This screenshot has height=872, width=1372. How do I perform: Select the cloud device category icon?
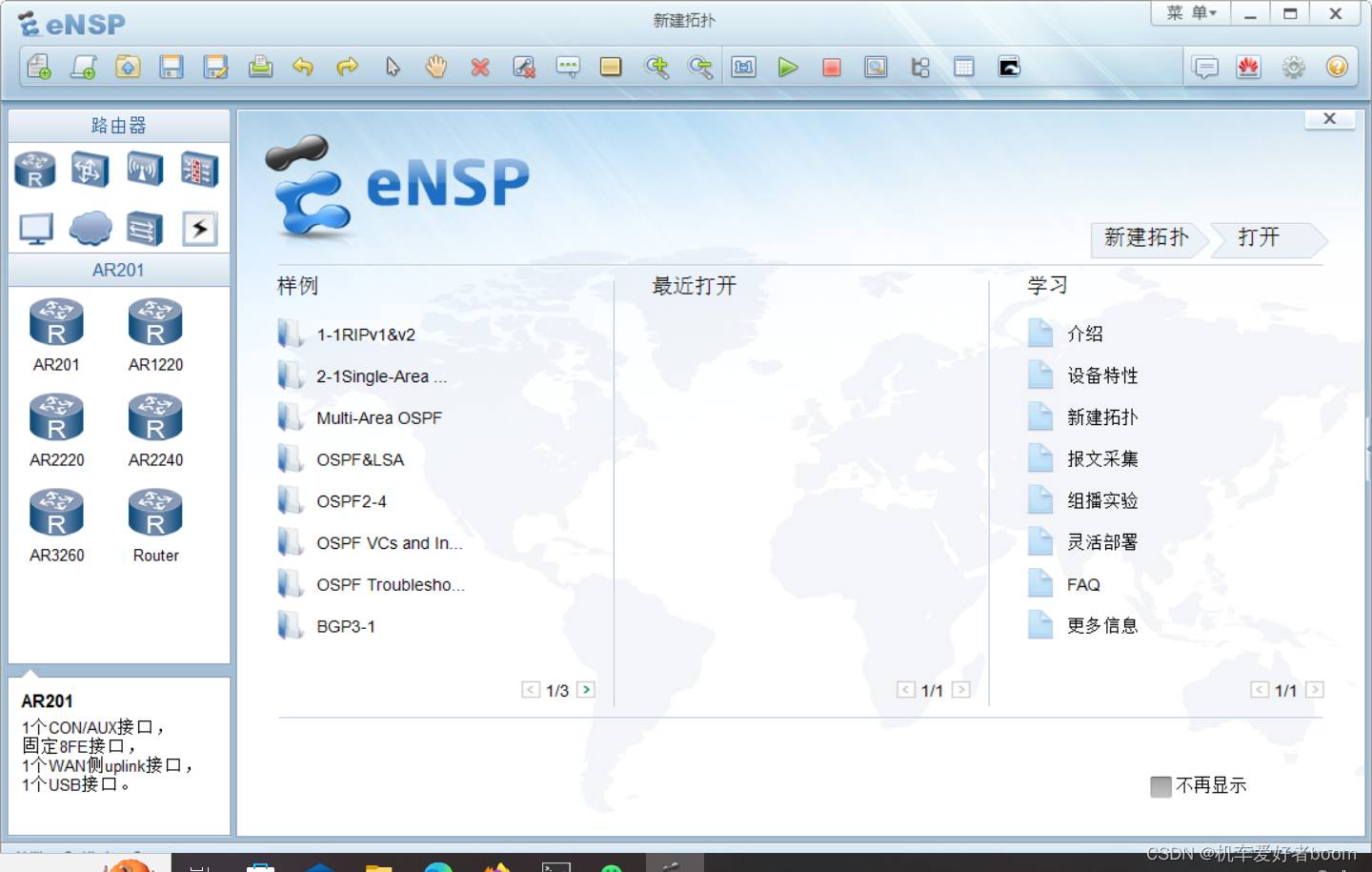click(x=91, y=229)
